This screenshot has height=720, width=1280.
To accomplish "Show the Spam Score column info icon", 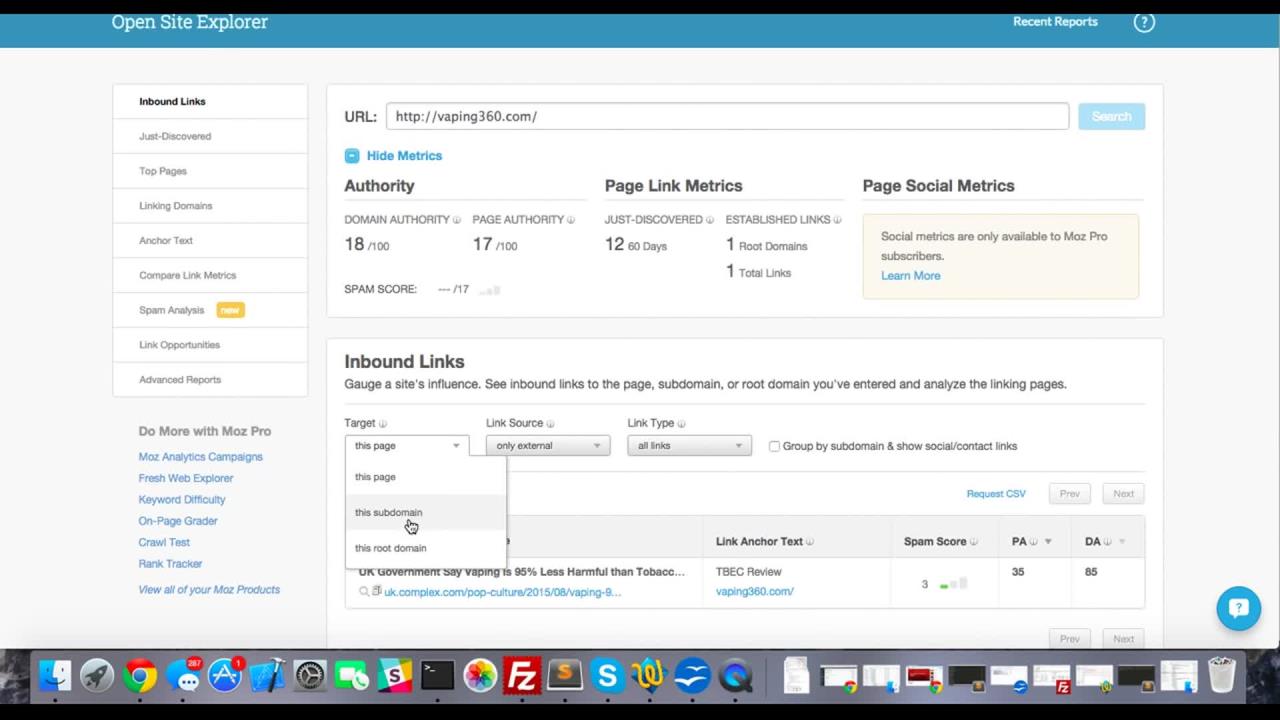I will coord(973,542).
